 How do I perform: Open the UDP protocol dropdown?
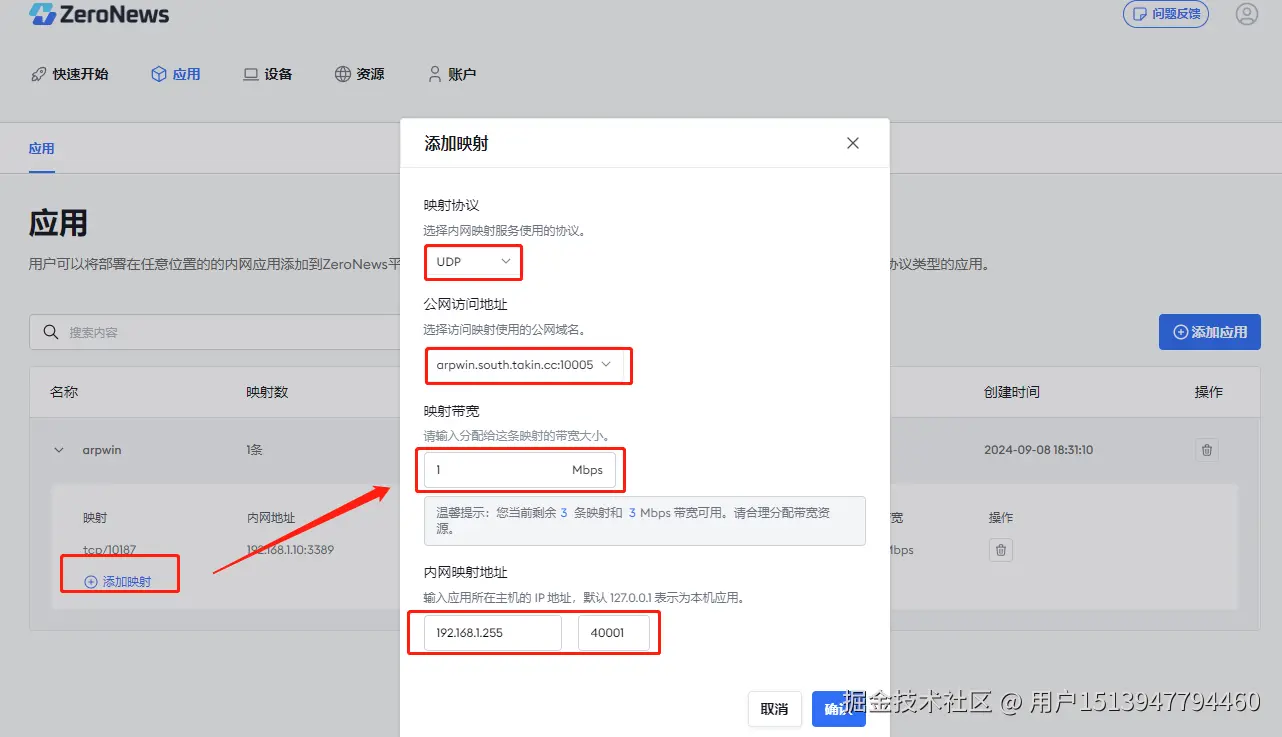[474, 262]
